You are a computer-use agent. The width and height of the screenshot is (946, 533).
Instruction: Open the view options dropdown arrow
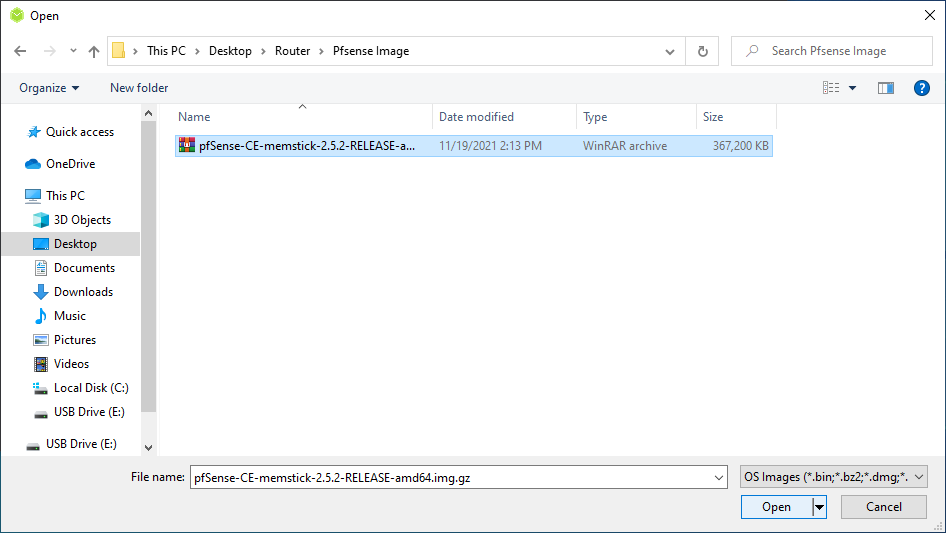[x=852, y=88]
